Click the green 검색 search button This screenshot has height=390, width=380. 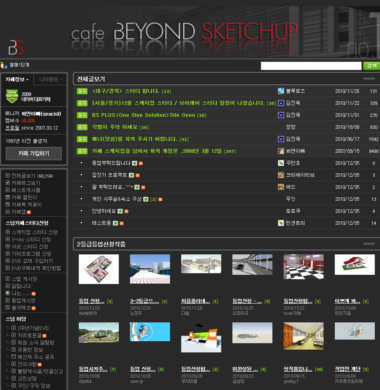point(371,66)
